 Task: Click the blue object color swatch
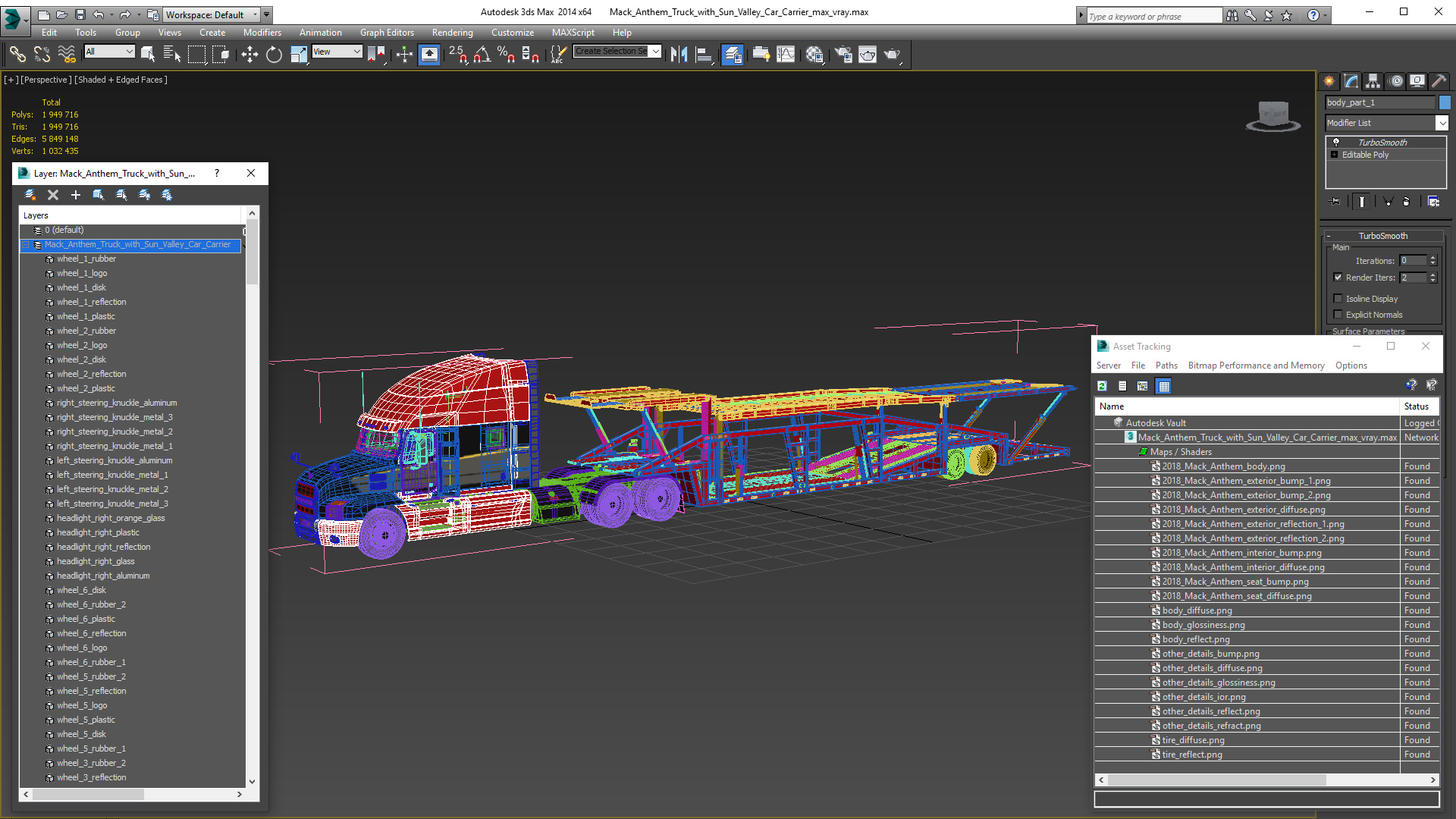pyautogui.click(x=1445, y=102)
